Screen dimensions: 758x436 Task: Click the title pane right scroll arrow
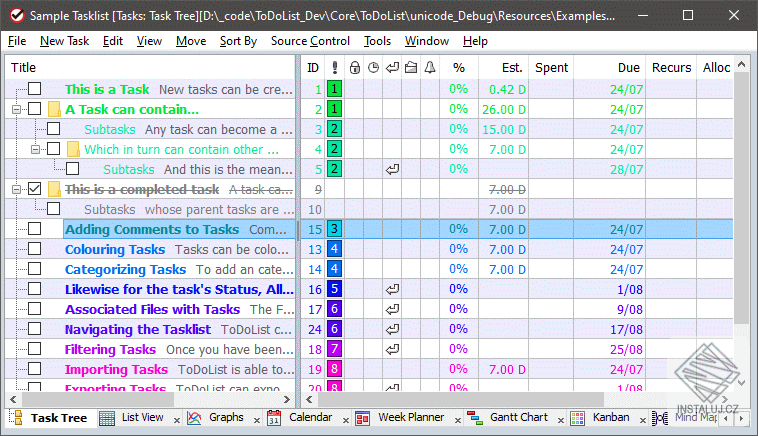(x=287, y=399)
